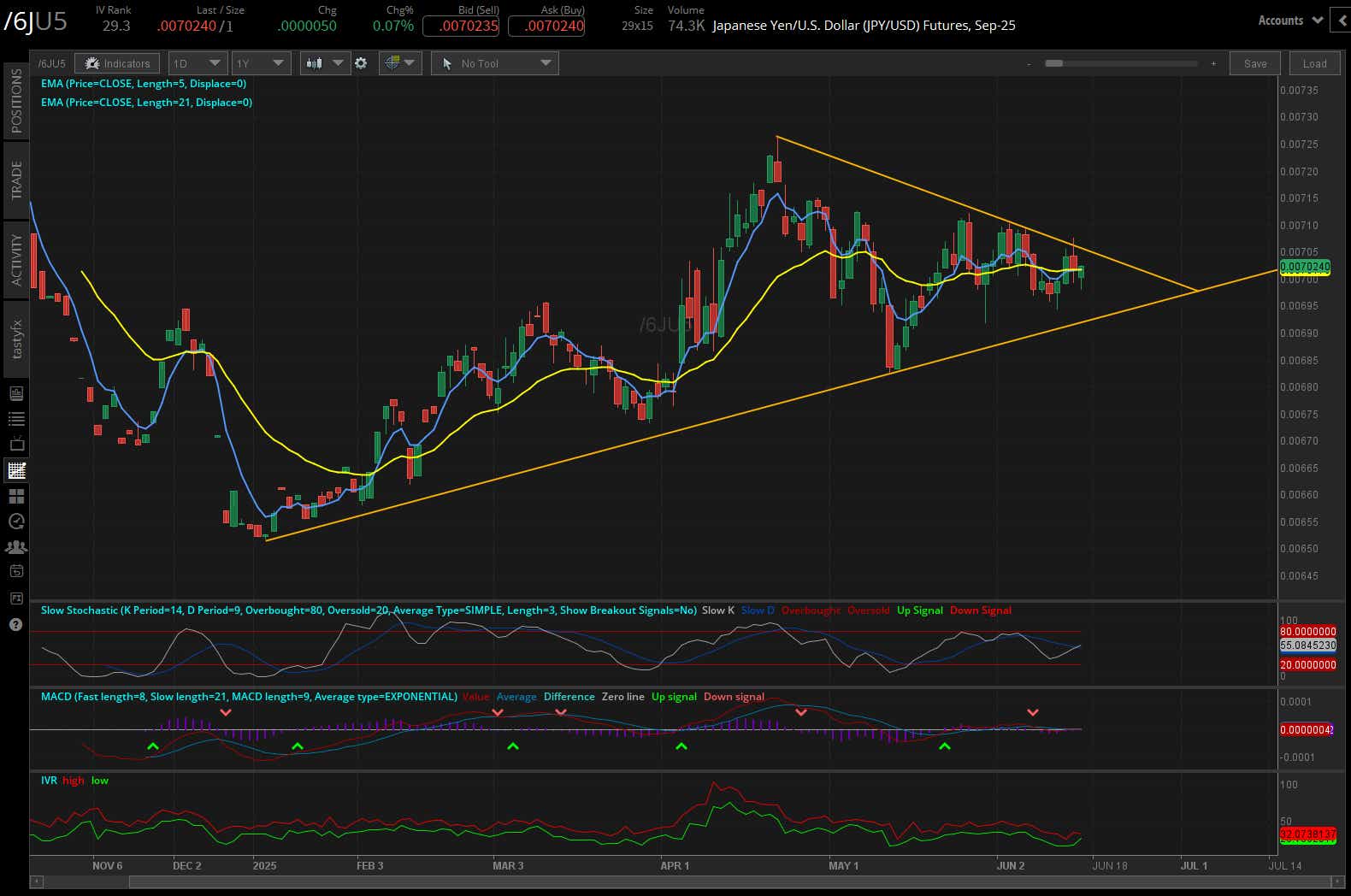Click the Volume value 74.3K
The width and height of the screenshot is (1351, 896).
687,26
